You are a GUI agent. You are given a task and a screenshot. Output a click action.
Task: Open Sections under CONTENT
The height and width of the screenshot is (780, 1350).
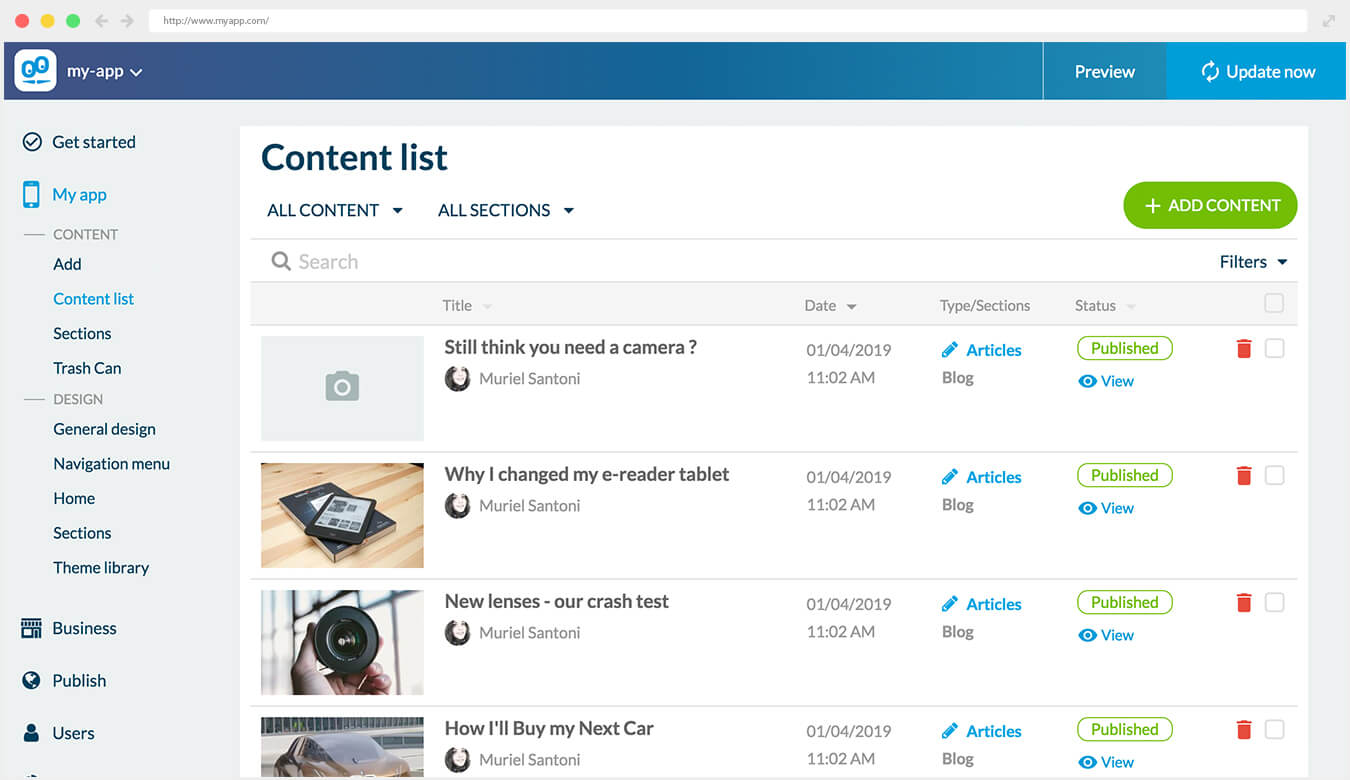click(x=82, y=333)
